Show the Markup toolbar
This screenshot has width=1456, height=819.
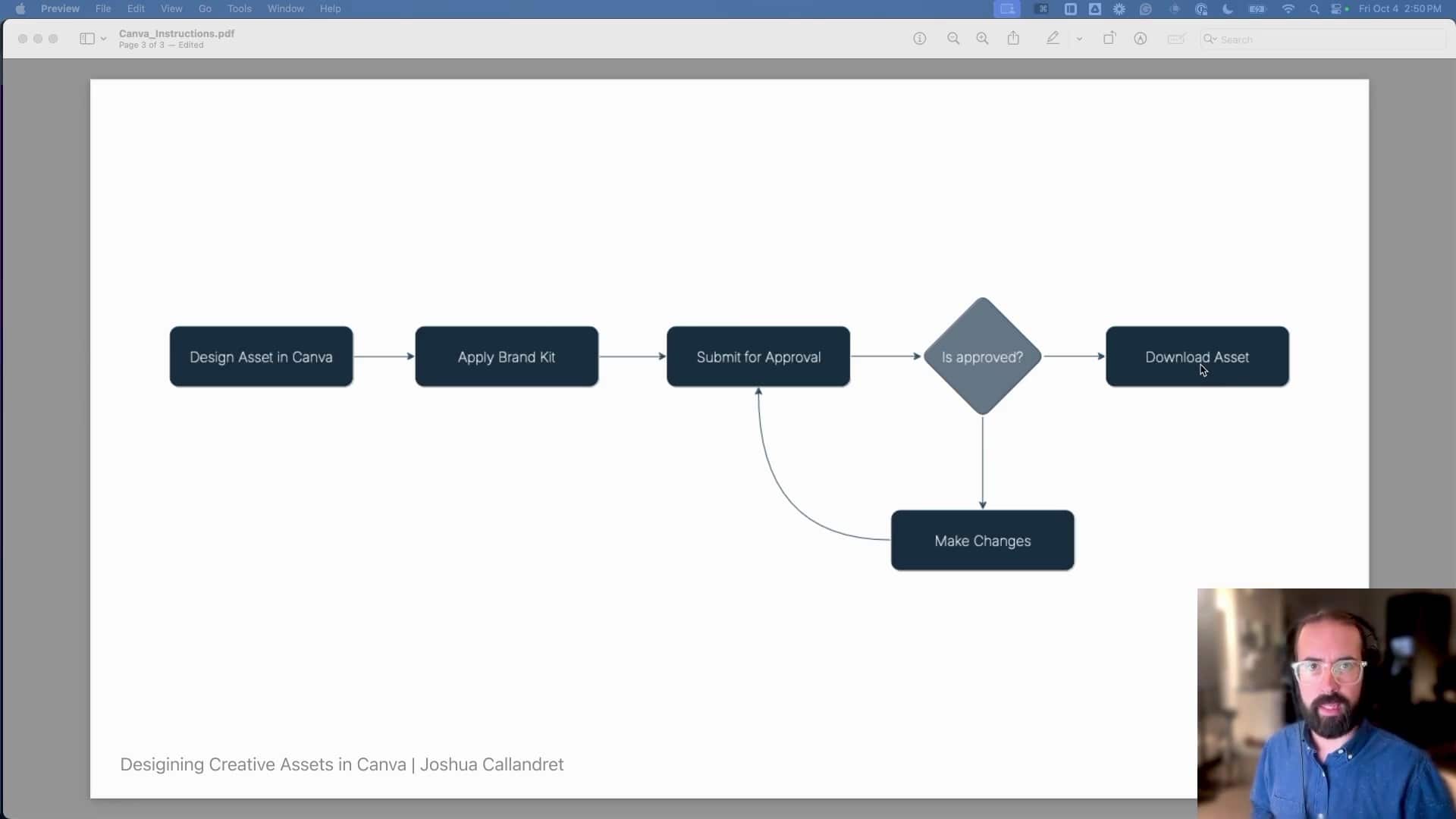pos(1140,39)
